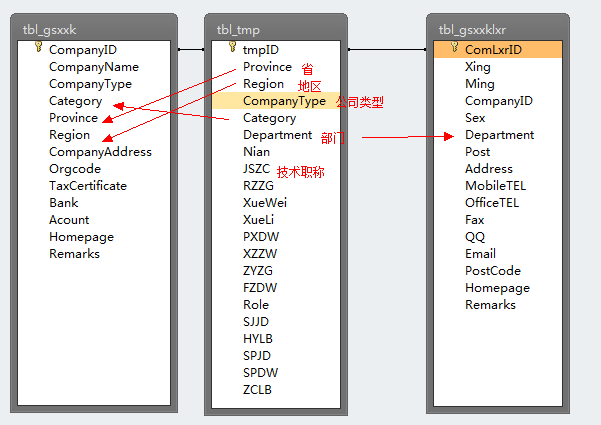Select the Post field
Image resolution: width=601 pixels, height=425 pixels.
478,152
